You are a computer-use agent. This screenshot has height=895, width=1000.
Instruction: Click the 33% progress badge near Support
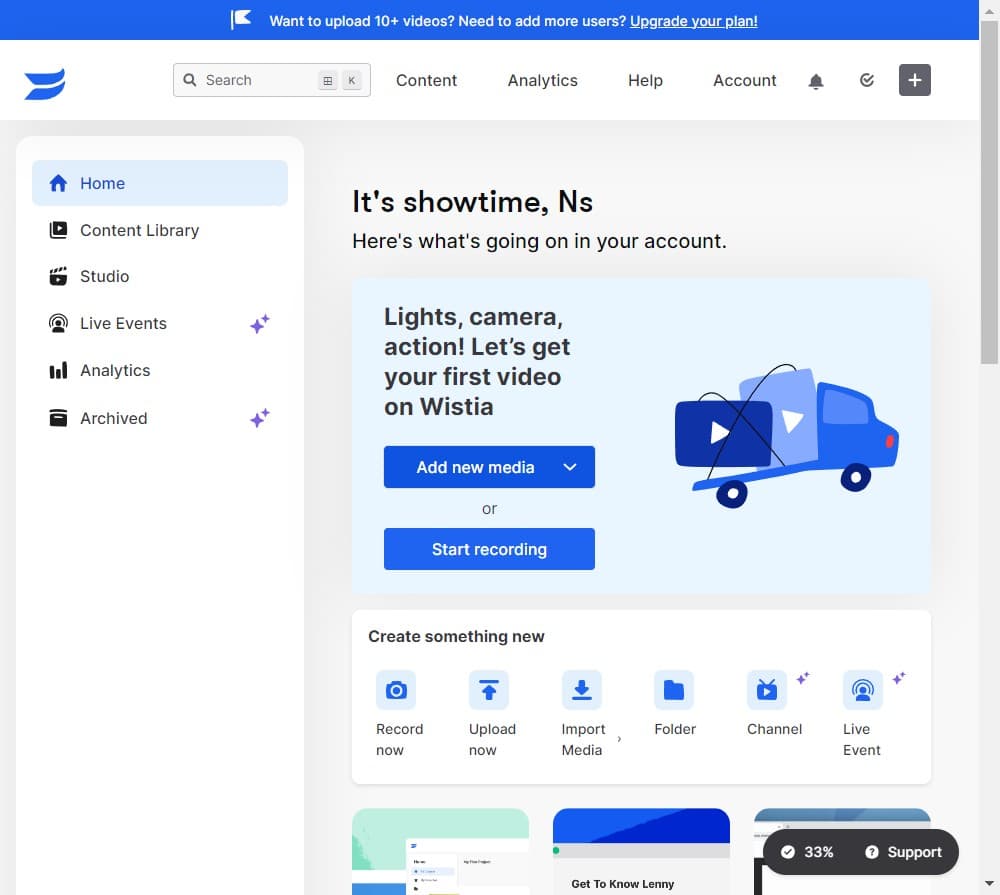tap(806, 852)
